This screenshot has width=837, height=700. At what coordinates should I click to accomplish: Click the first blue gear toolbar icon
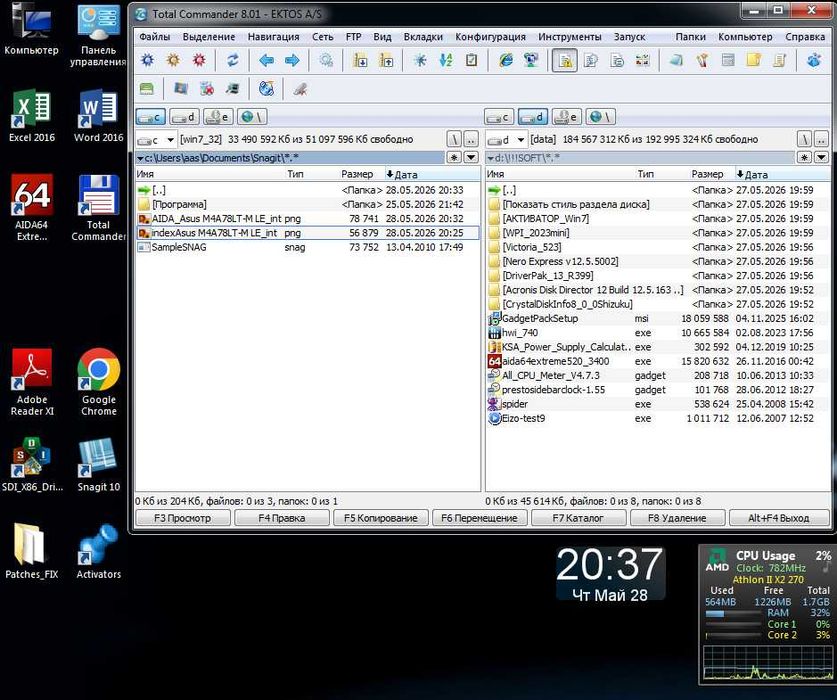[x=147, y=60]
